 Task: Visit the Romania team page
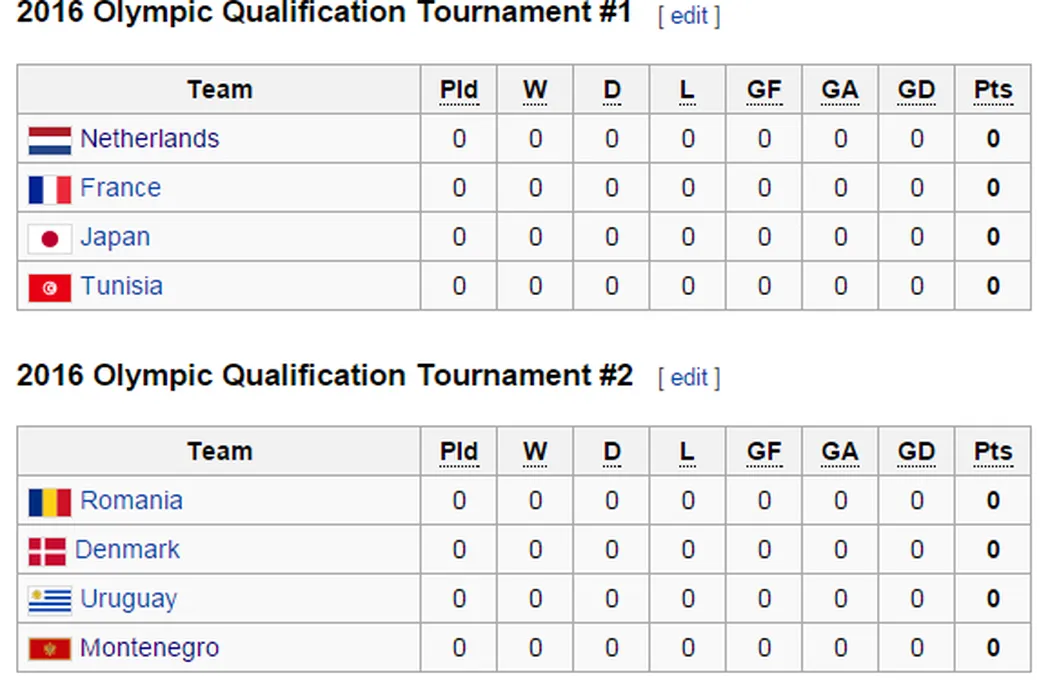(131, 500)
